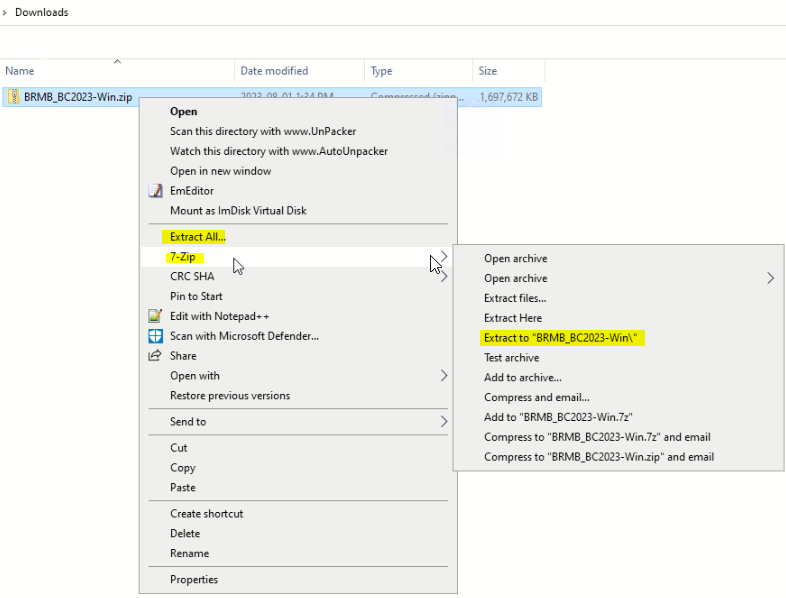The width and height of the screenshot is (786, 598).
Task: Select Scan this directory with www.UnPacker
Action: (263, 131)
